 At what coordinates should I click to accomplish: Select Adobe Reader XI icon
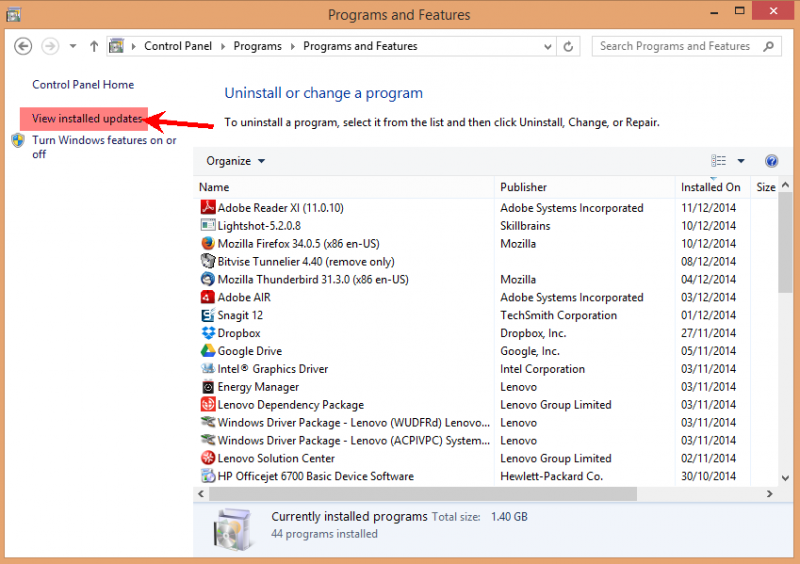(x=208, y=207)
